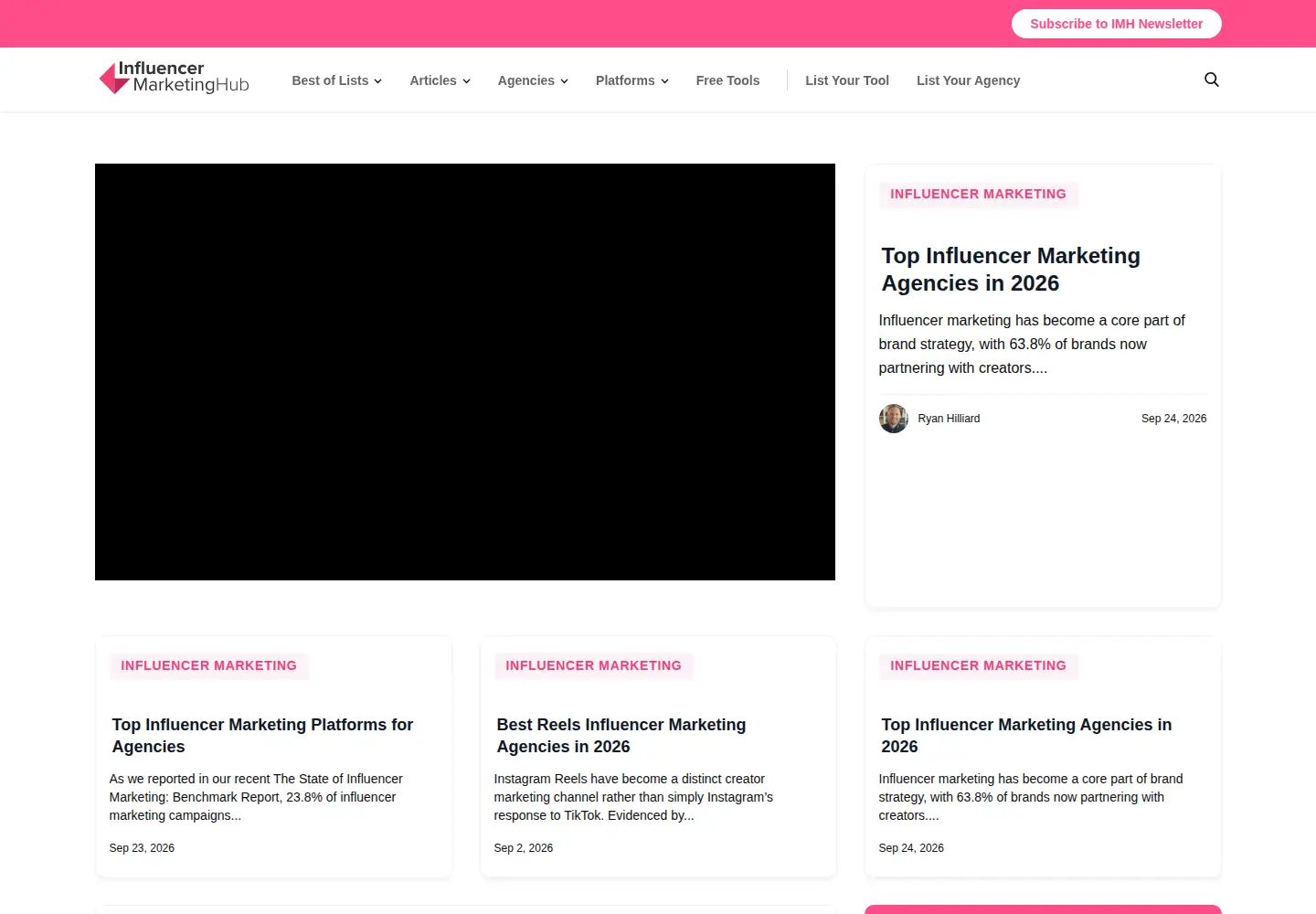Open bottom card Top Influencer Marketing Agencies in 2026
The width and height of the screenshot is (1316, 914).
1026,736
